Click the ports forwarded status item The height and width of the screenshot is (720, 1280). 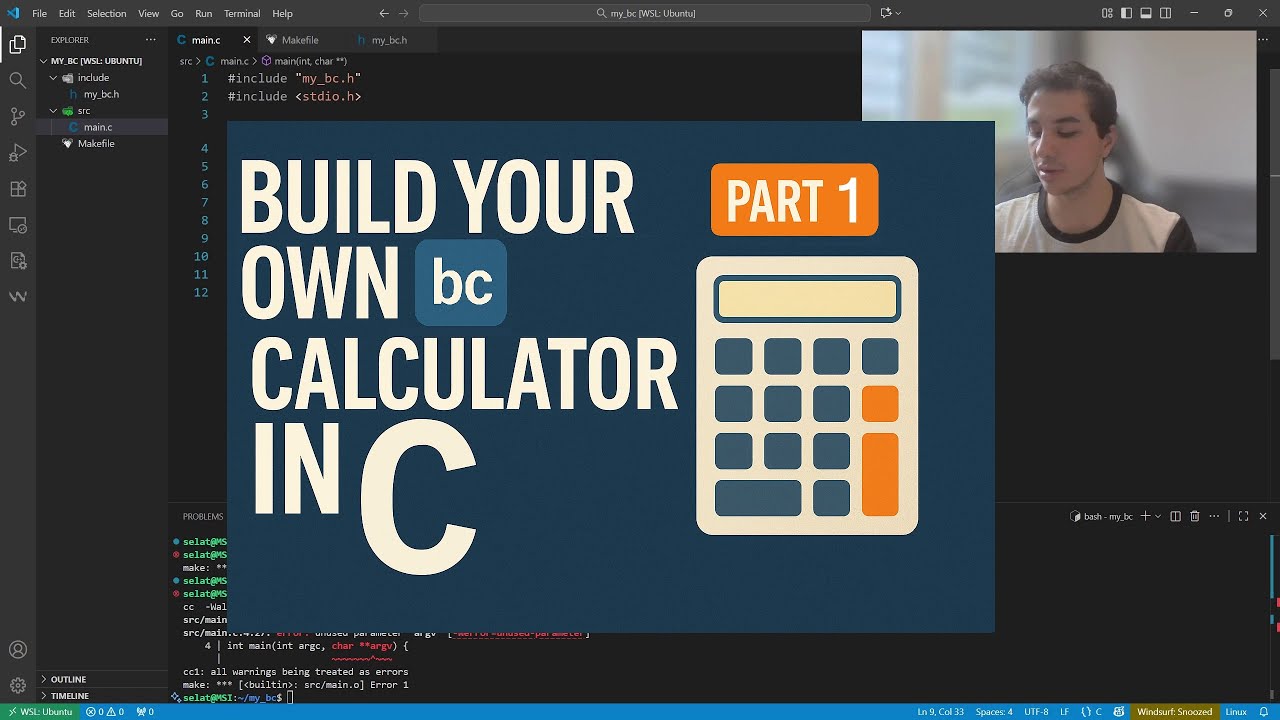145,712
